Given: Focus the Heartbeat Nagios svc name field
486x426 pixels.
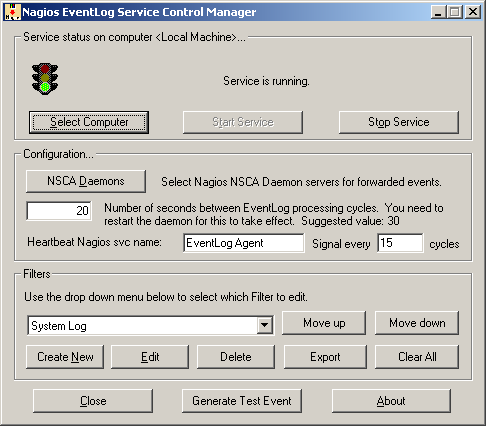Looking at the screenshot, I should (244, 243).
